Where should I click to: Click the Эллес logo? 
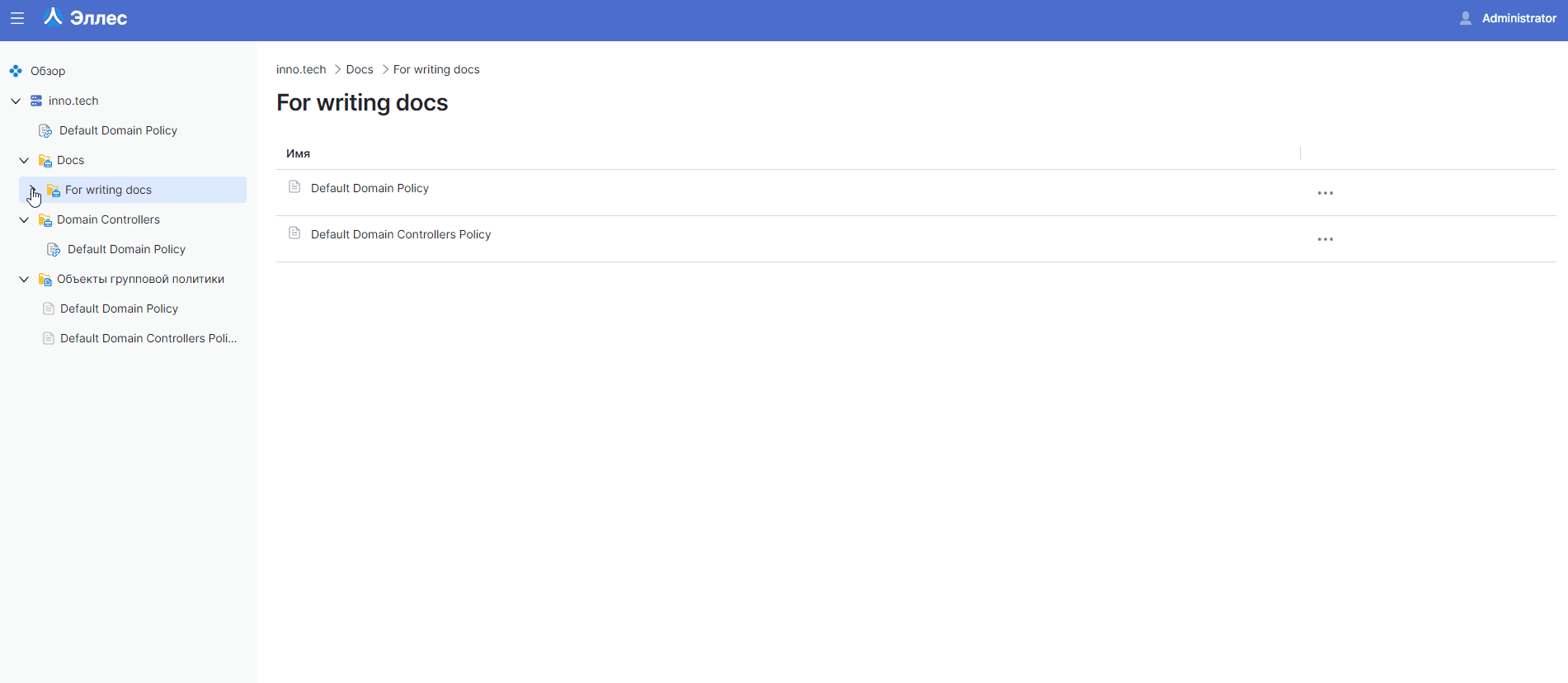point(85,18)
